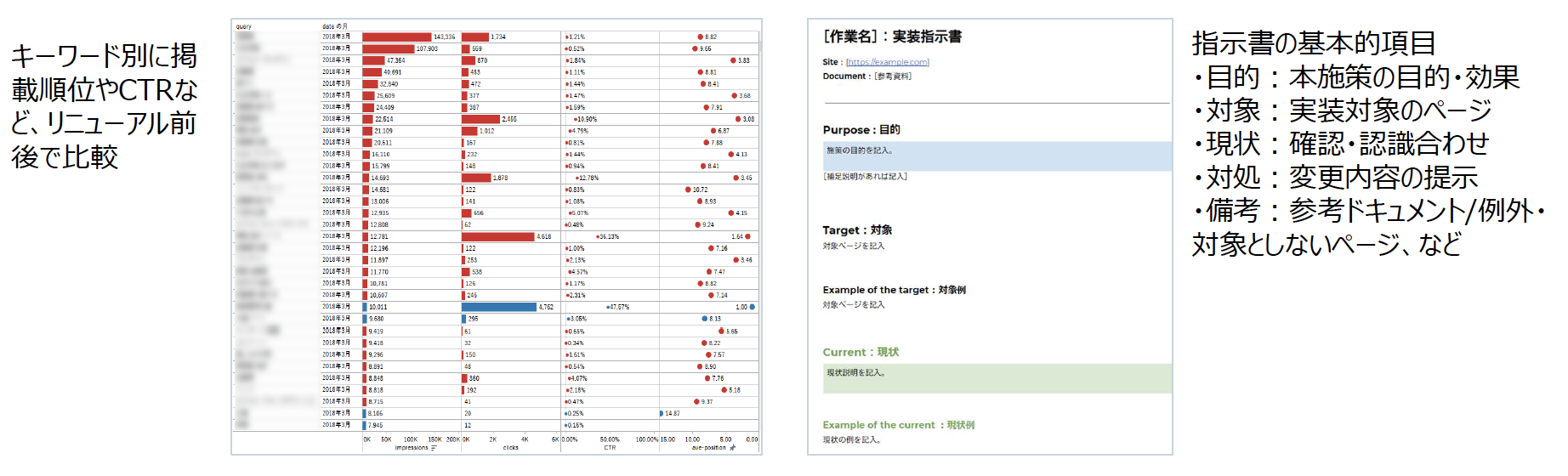Click the sort icon beside impressions axis label
This screenshot has height=476, width=1568.
[x=434, y=448]
